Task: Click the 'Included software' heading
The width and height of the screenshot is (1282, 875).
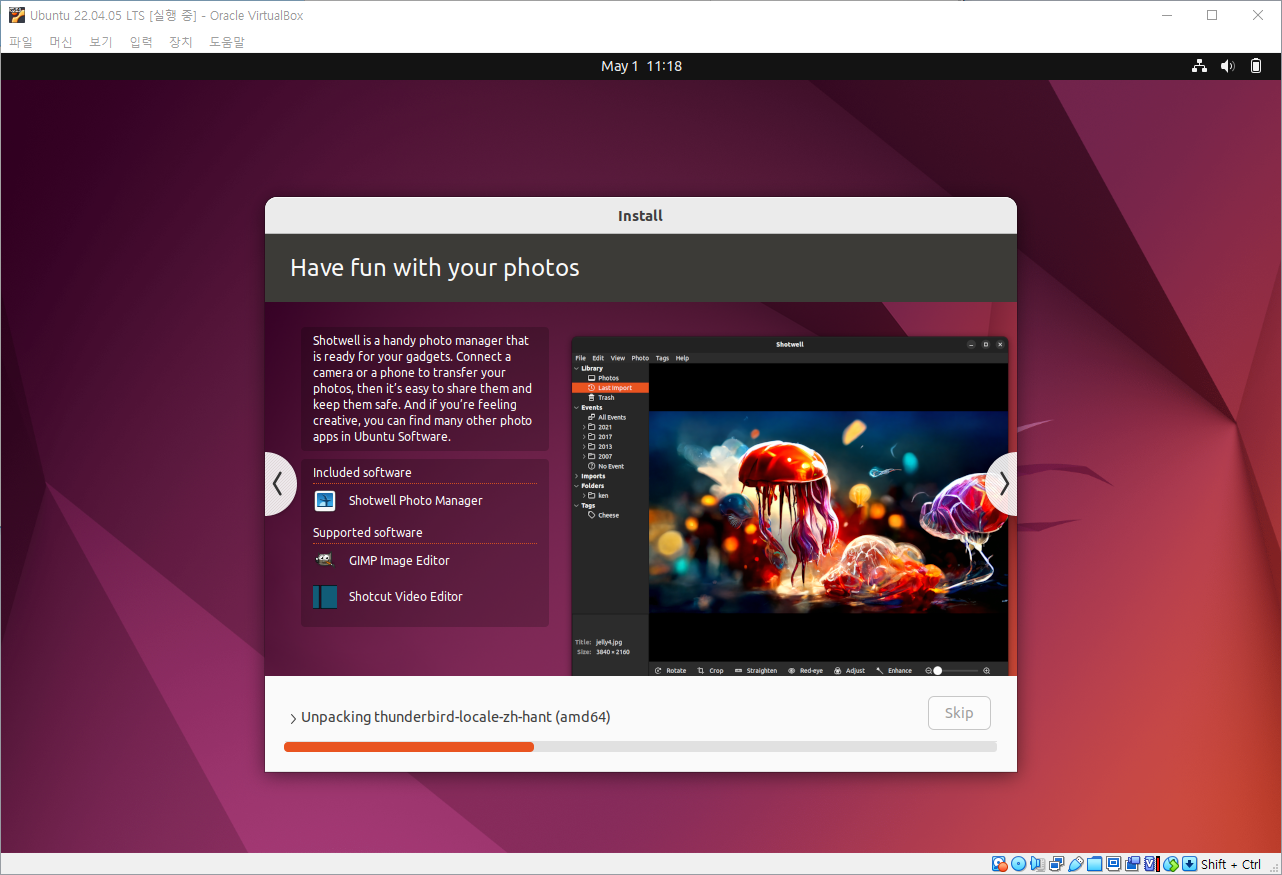Action: tap(362, 473)
